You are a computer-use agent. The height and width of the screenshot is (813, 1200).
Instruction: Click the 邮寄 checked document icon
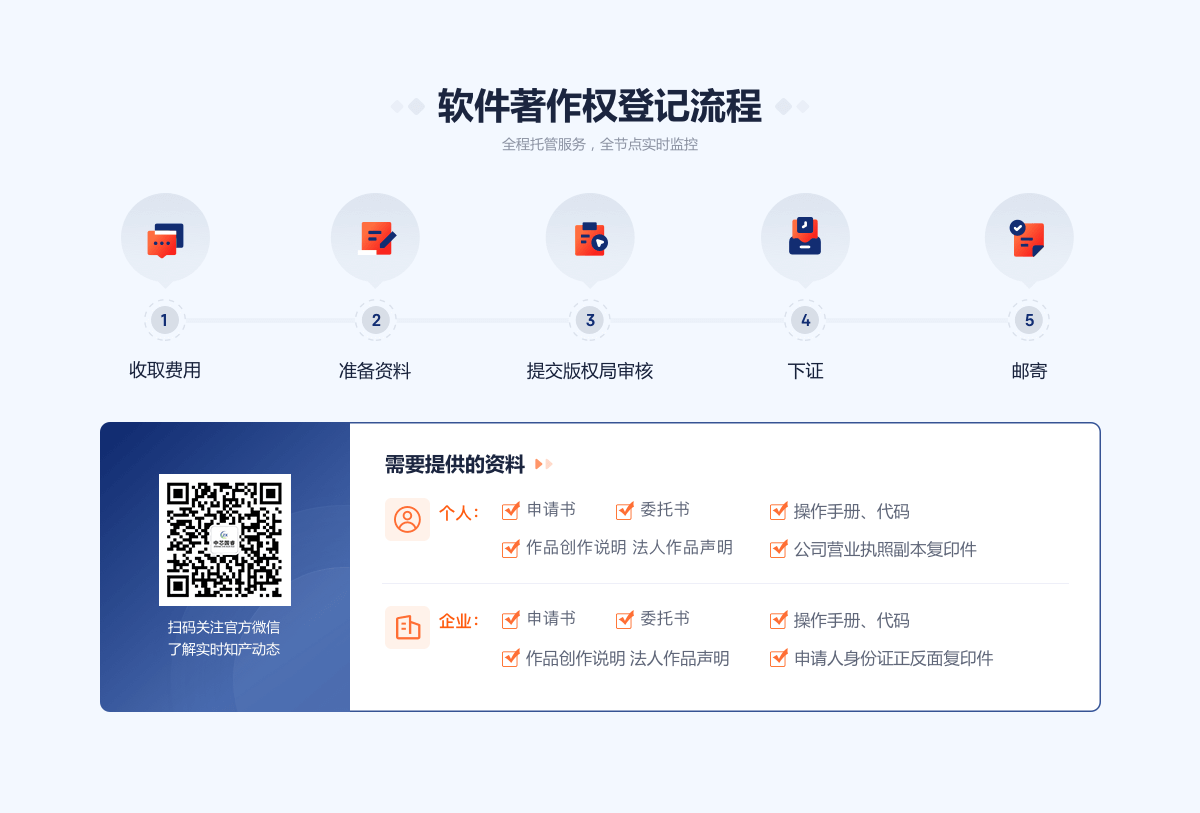[1028, 239]
